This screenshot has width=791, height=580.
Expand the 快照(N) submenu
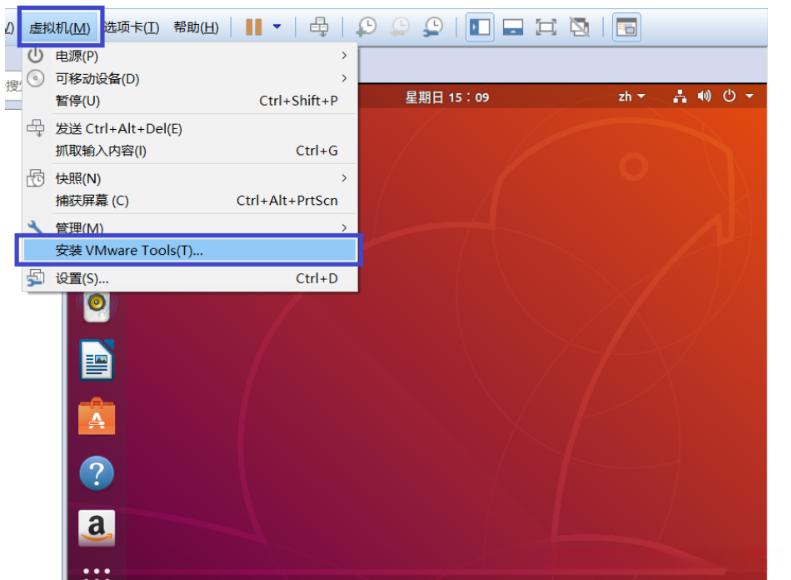click(x=190, y=179)
